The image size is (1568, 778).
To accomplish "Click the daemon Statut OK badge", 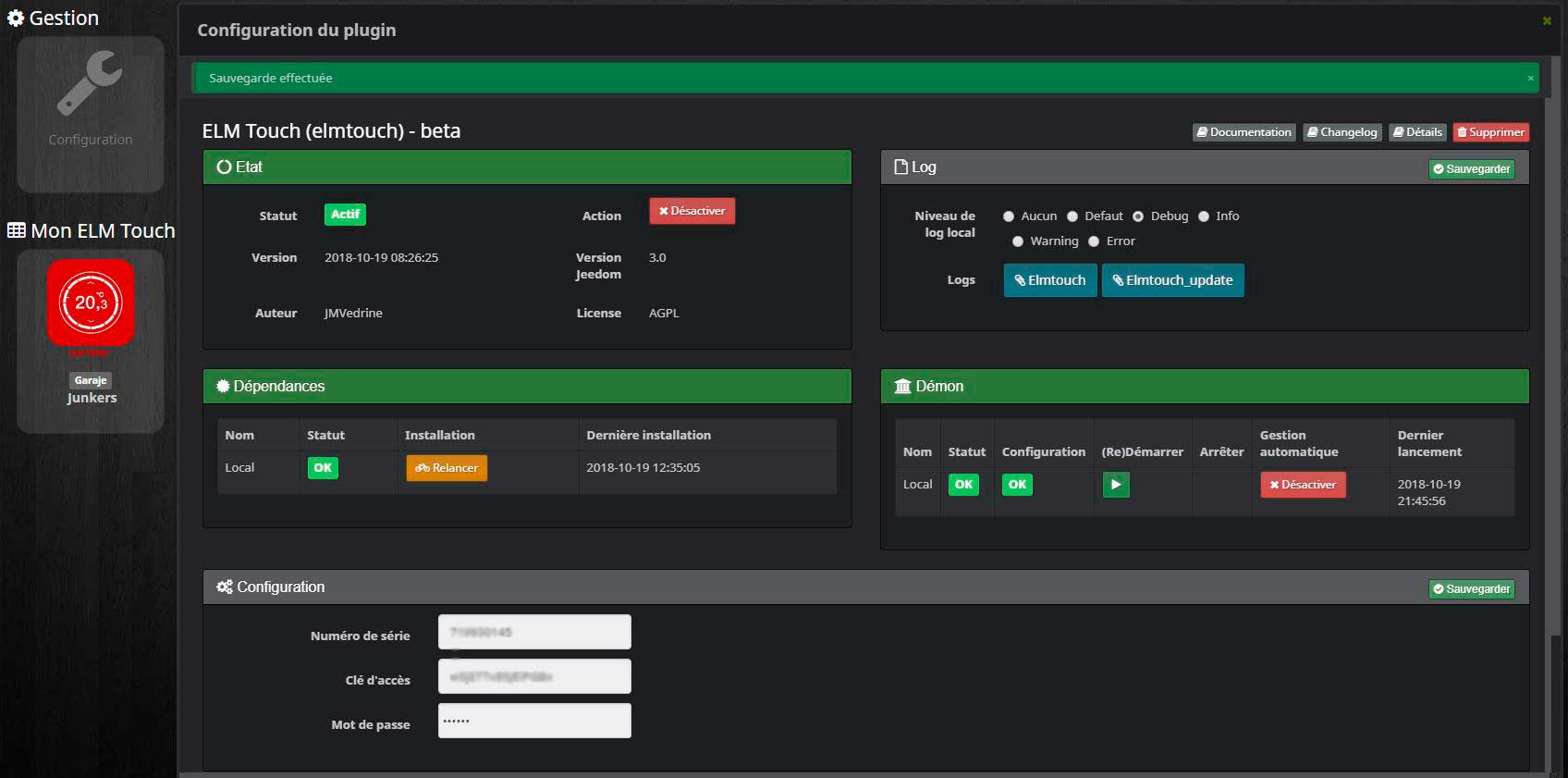I will point(963,485).
